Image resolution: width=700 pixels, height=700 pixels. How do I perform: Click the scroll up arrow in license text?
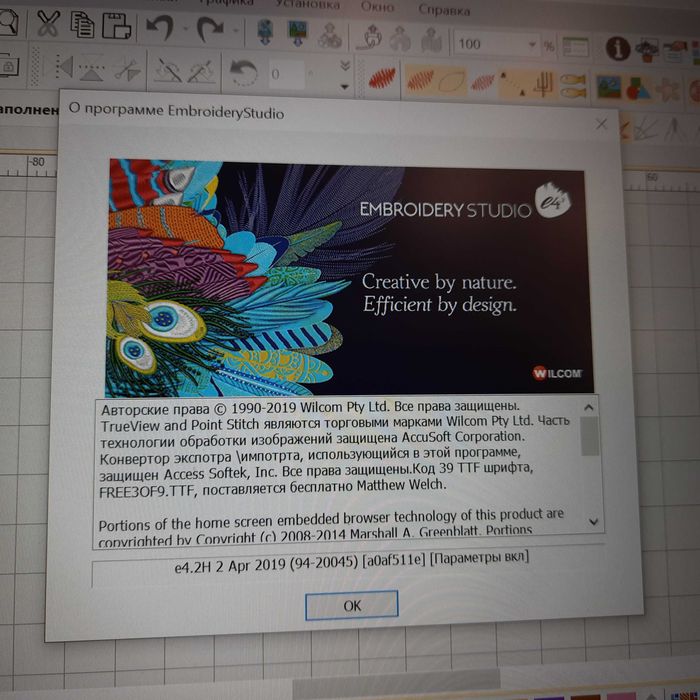click(x=589, y=407)
